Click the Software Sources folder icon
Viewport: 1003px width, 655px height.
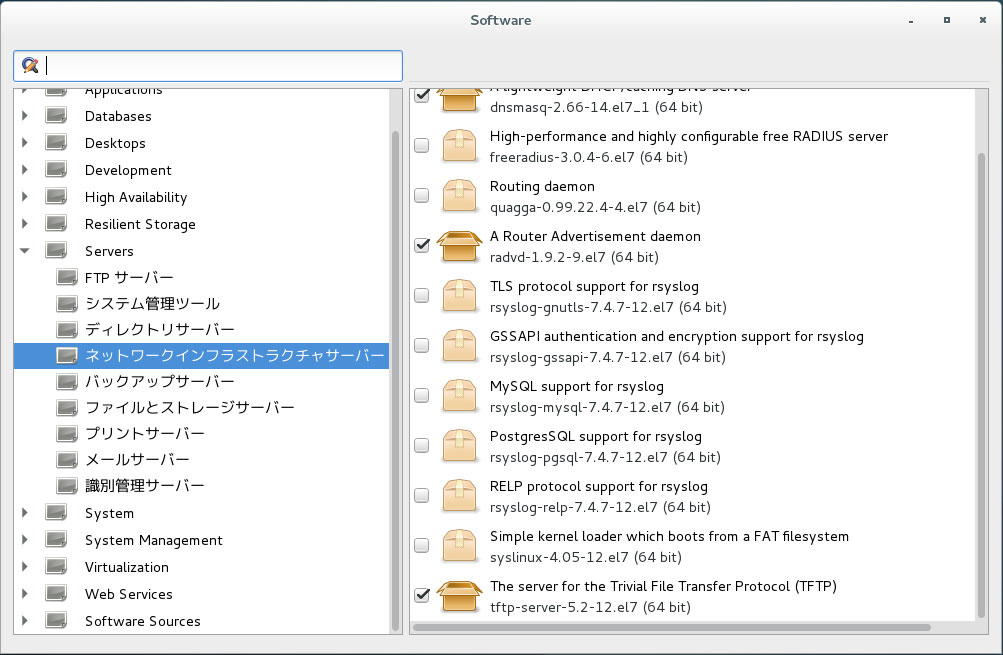[56, 620]
